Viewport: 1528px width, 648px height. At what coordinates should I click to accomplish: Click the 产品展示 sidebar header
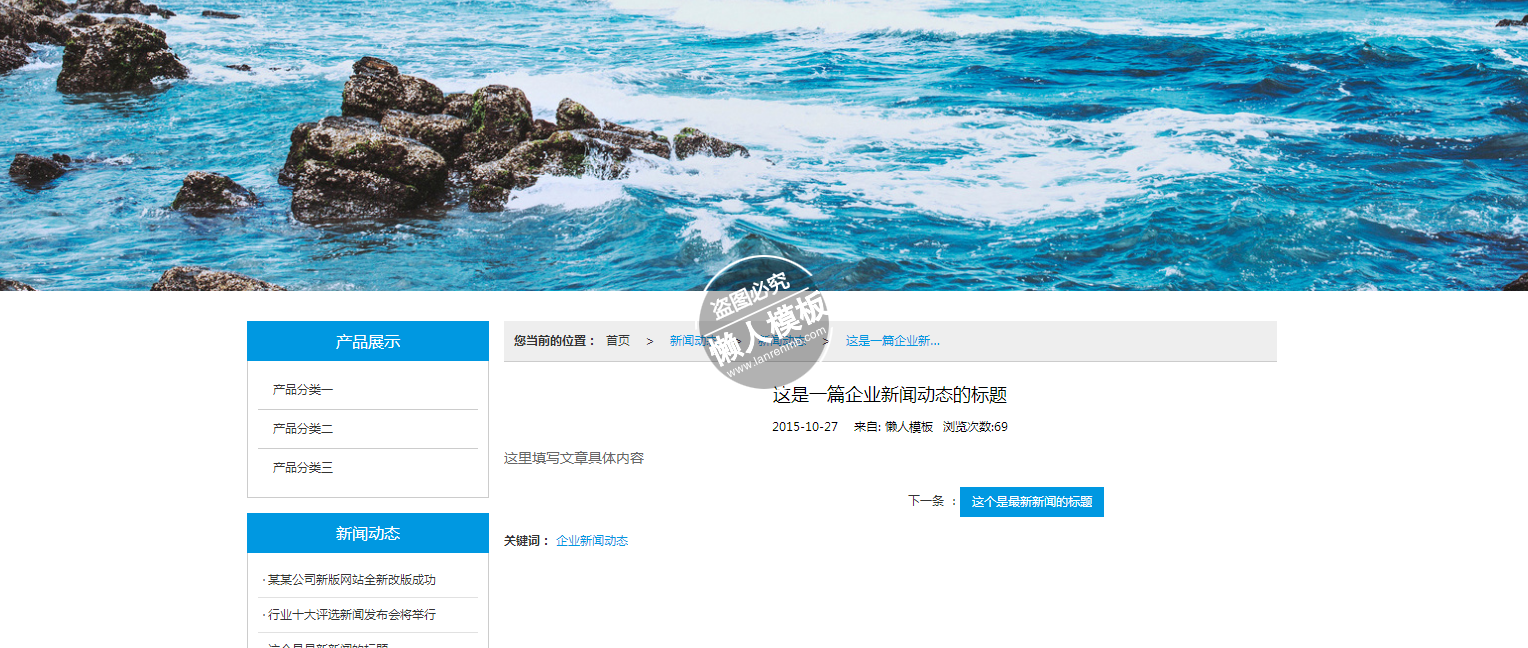pos(368,341)
